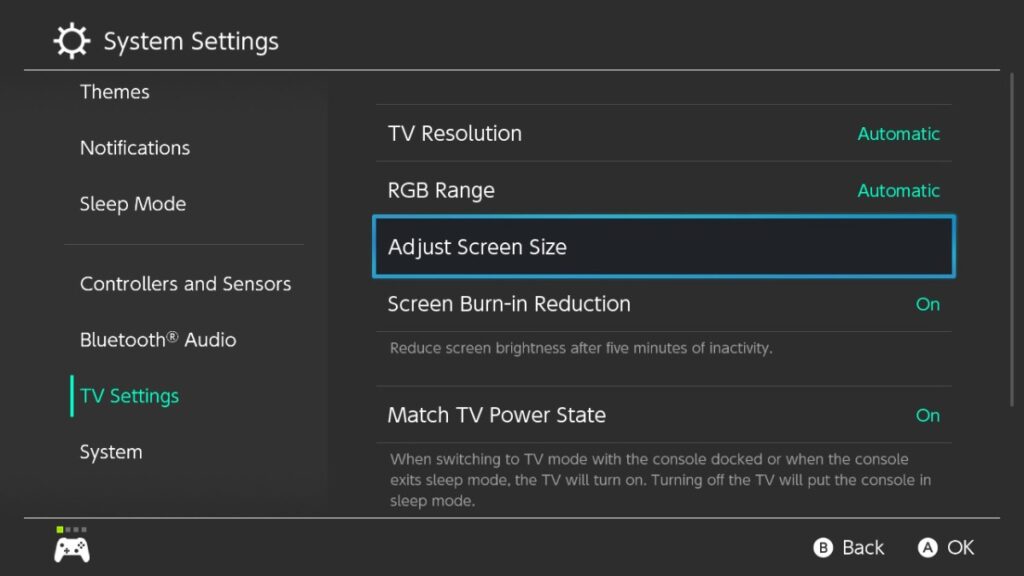Click the Back label in footer

click(863, 547)
